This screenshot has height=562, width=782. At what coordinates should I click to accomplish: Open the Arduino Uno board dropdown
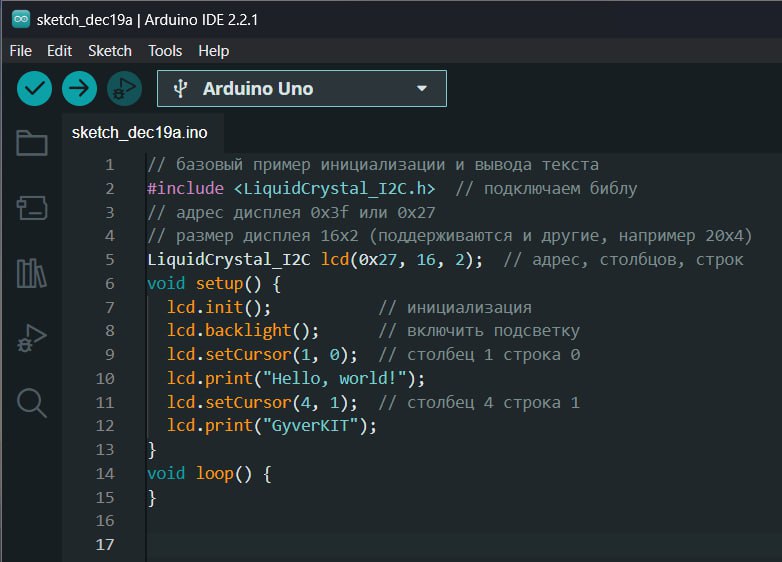(x=302, y=89)
